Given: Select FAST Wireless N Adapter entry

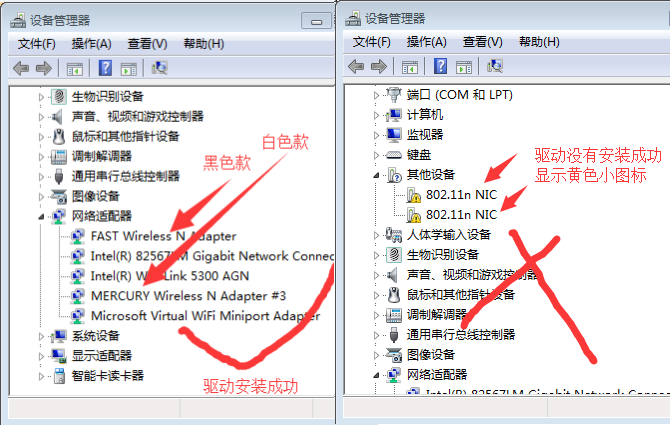Looking at the screenshot, I should coord(163,236).
